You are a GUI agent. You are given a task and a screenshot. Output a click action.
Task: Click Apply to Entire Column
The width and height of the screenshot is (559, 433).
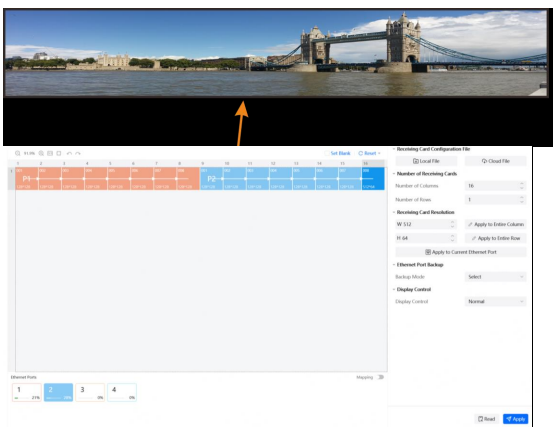[x=495, y=224]
